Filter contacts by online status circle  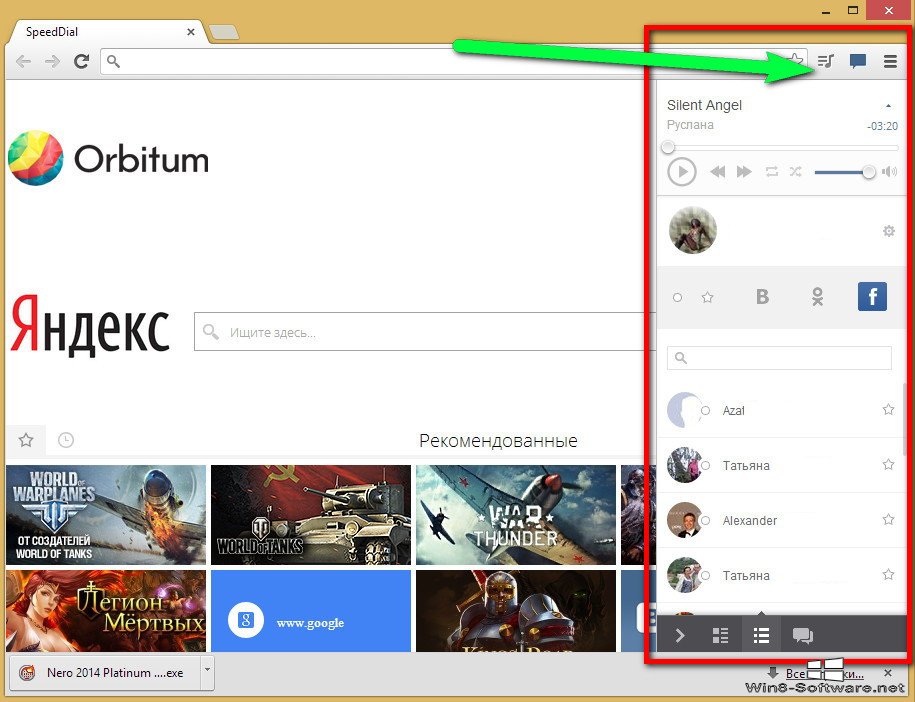click(677, 298)
